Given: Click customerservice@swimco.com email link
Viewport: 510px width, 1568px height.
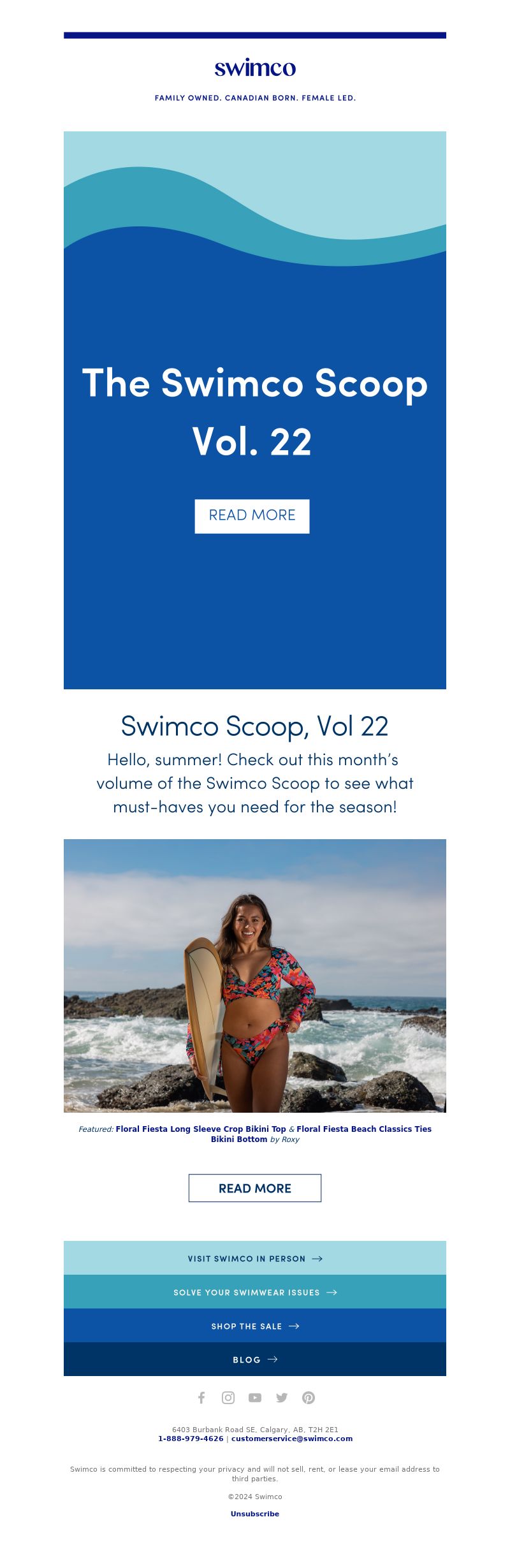Looking at the screenshot, I should [292, 1439].
